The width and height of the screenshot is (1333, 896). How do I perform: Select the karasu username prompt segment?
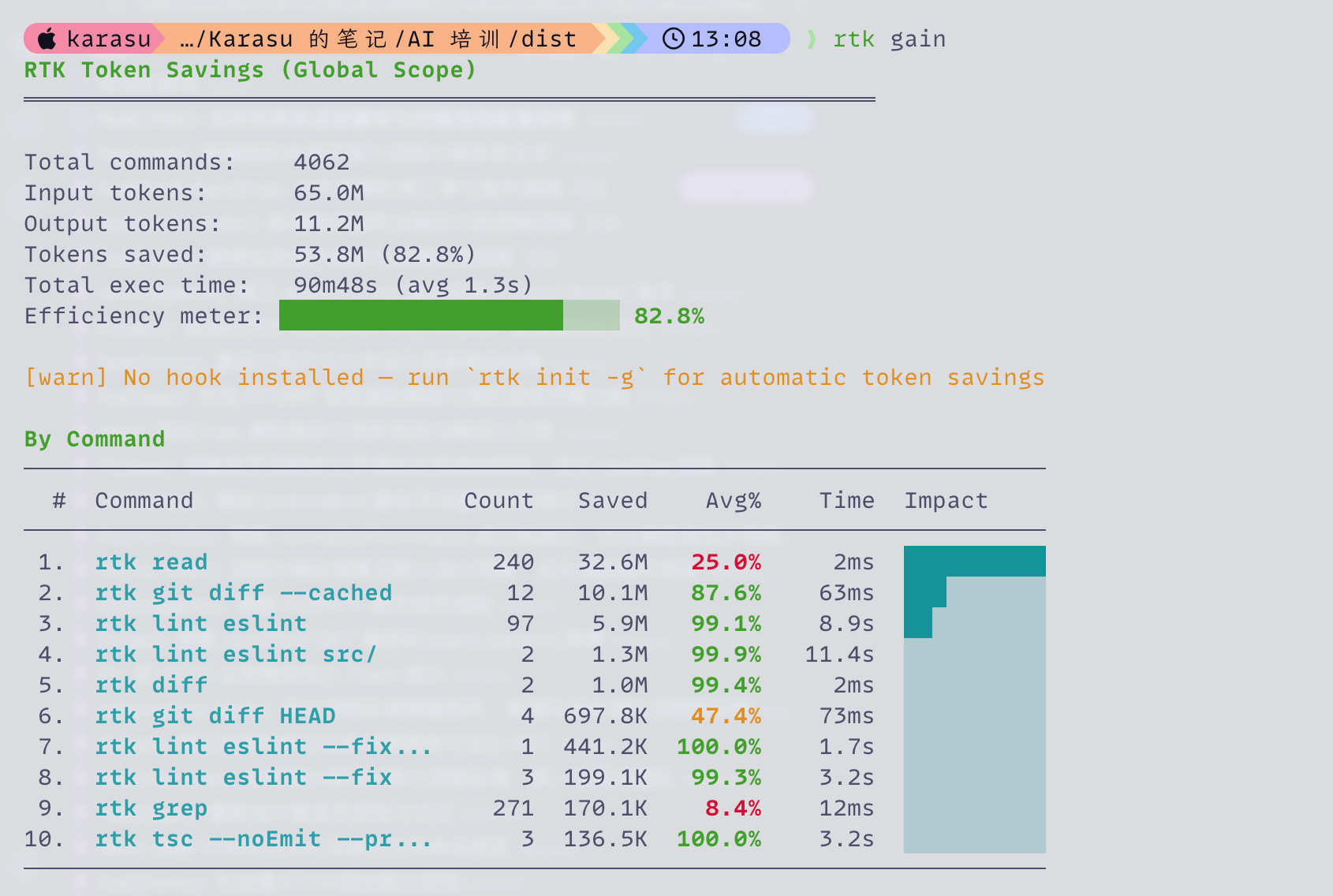coord(94,39)
